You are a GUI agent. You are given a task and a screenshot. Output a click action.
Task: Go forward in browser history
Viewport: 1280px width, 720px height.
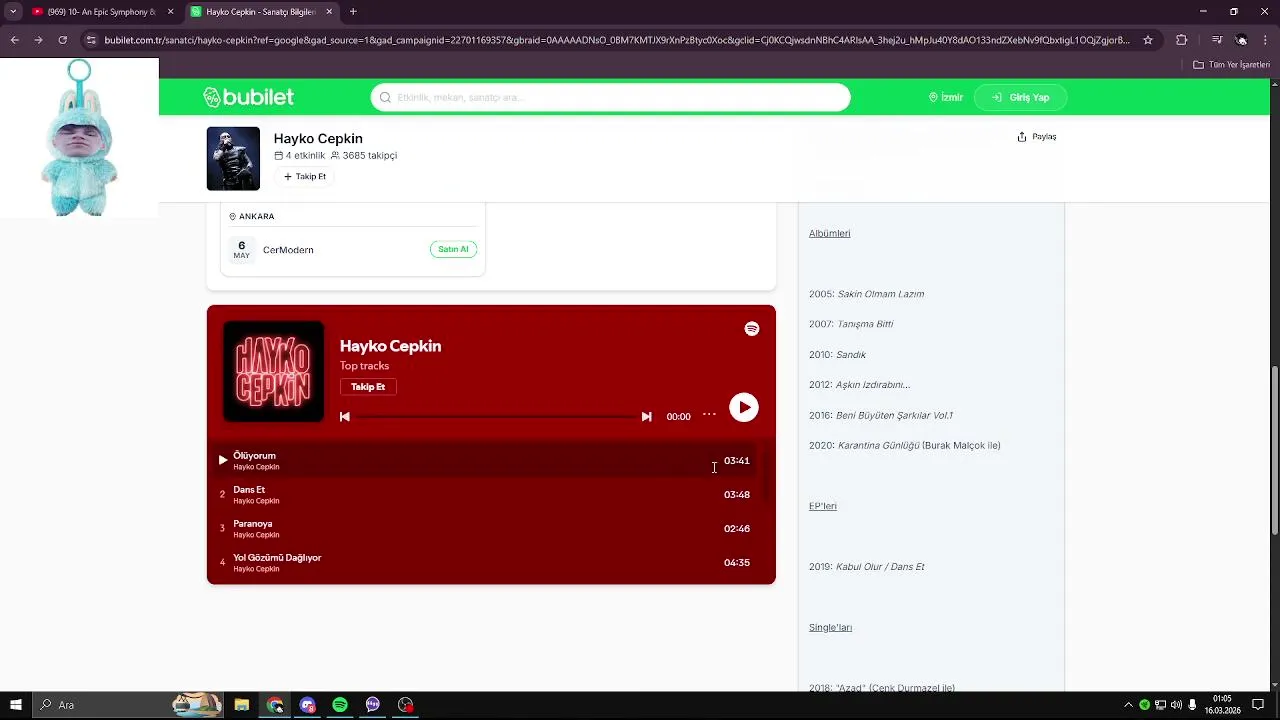38,40
